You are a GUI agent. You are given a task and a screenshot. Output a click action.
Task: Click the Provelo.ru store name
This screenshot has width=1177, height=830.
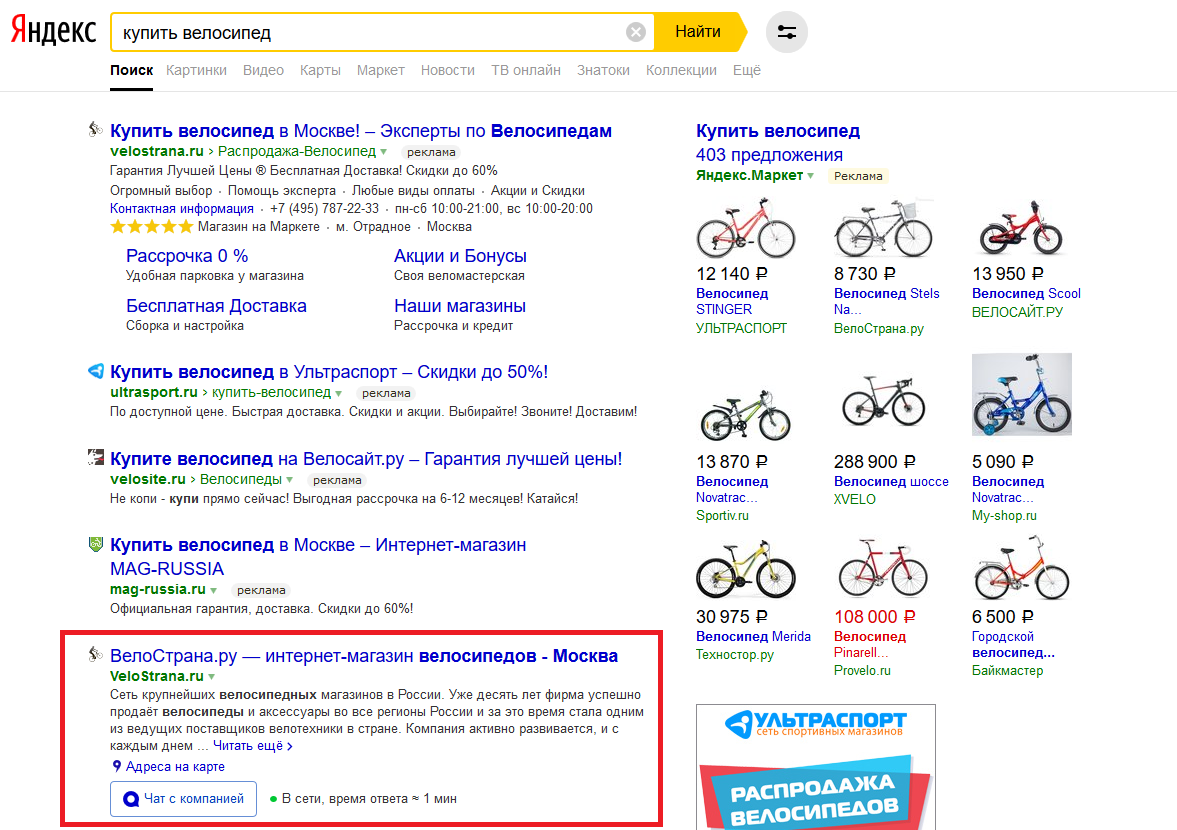pos(862,670)
